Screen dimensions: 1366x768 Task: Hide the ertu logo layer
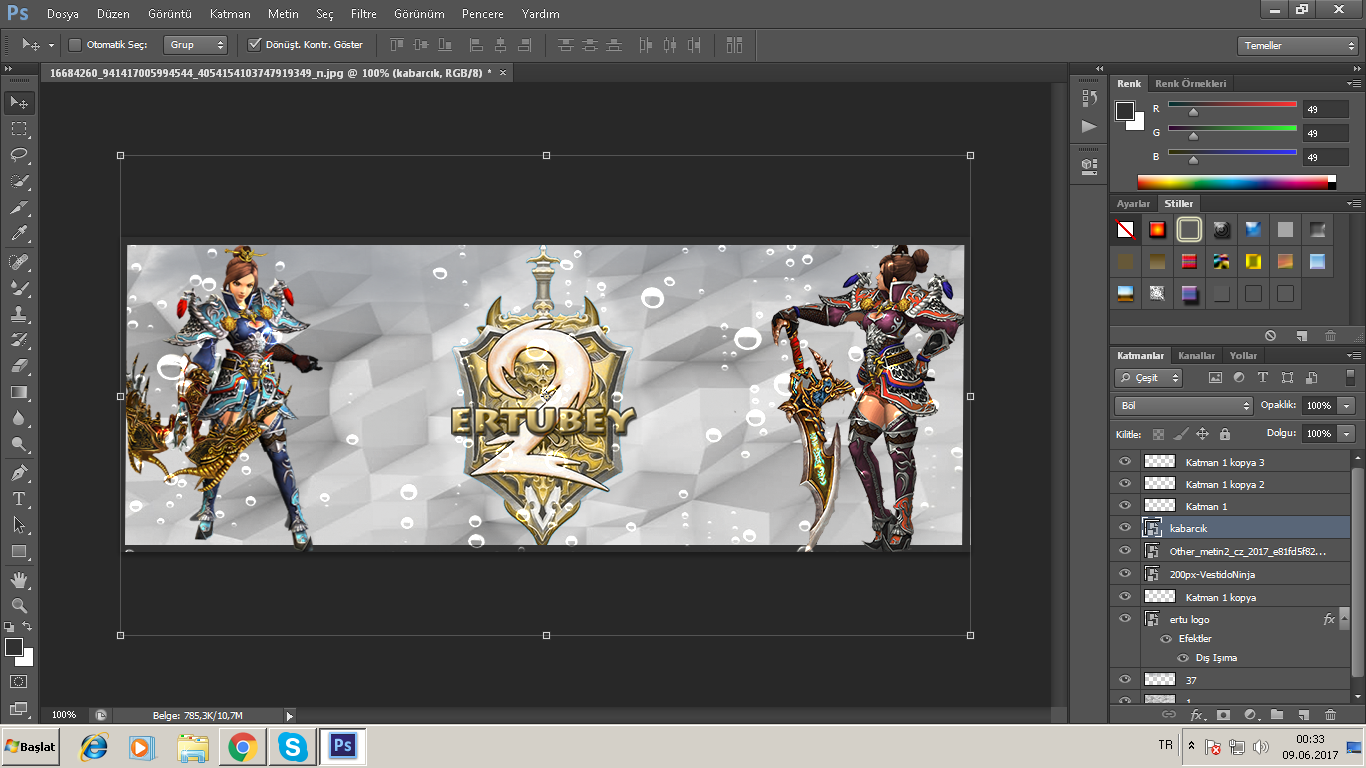[x=1125, y=619]
